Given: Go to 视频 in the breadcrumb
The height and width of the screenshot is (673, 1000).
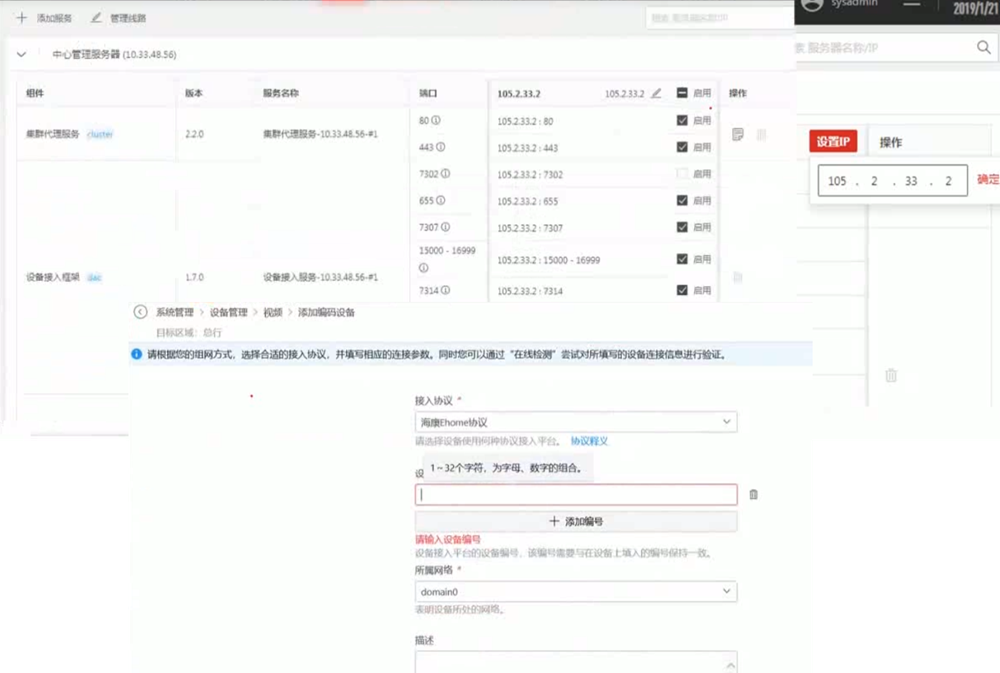Looking at the screenshot, I should click(272, 312).
